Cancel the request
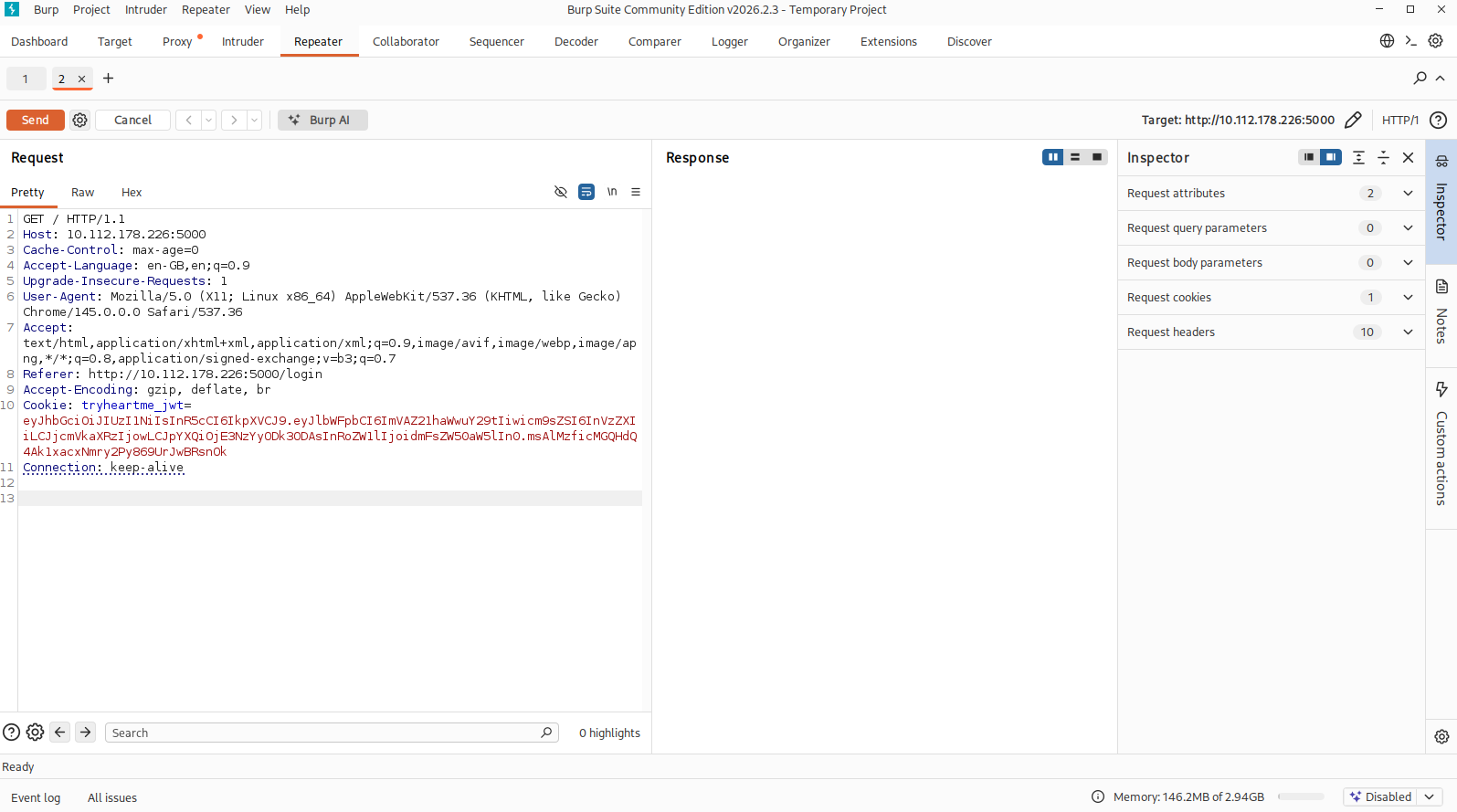This screenshot has height=812, width=1457. tap(133, 120)
